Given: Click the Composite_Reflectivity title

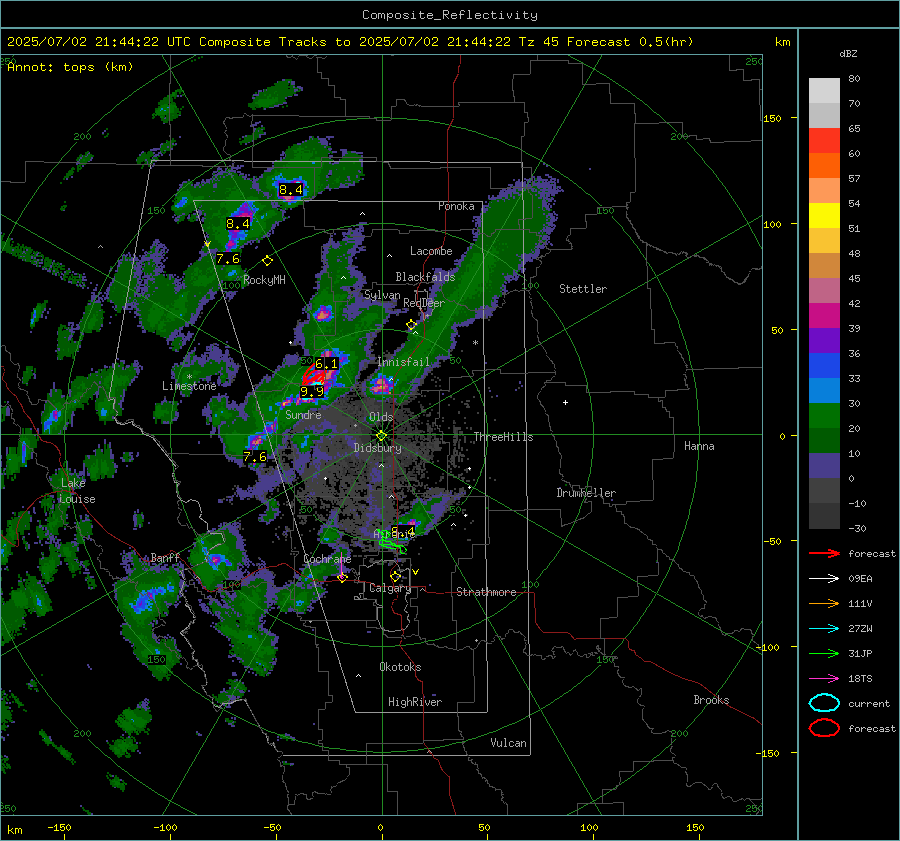Looking at the screenshot, I should 449,15.
